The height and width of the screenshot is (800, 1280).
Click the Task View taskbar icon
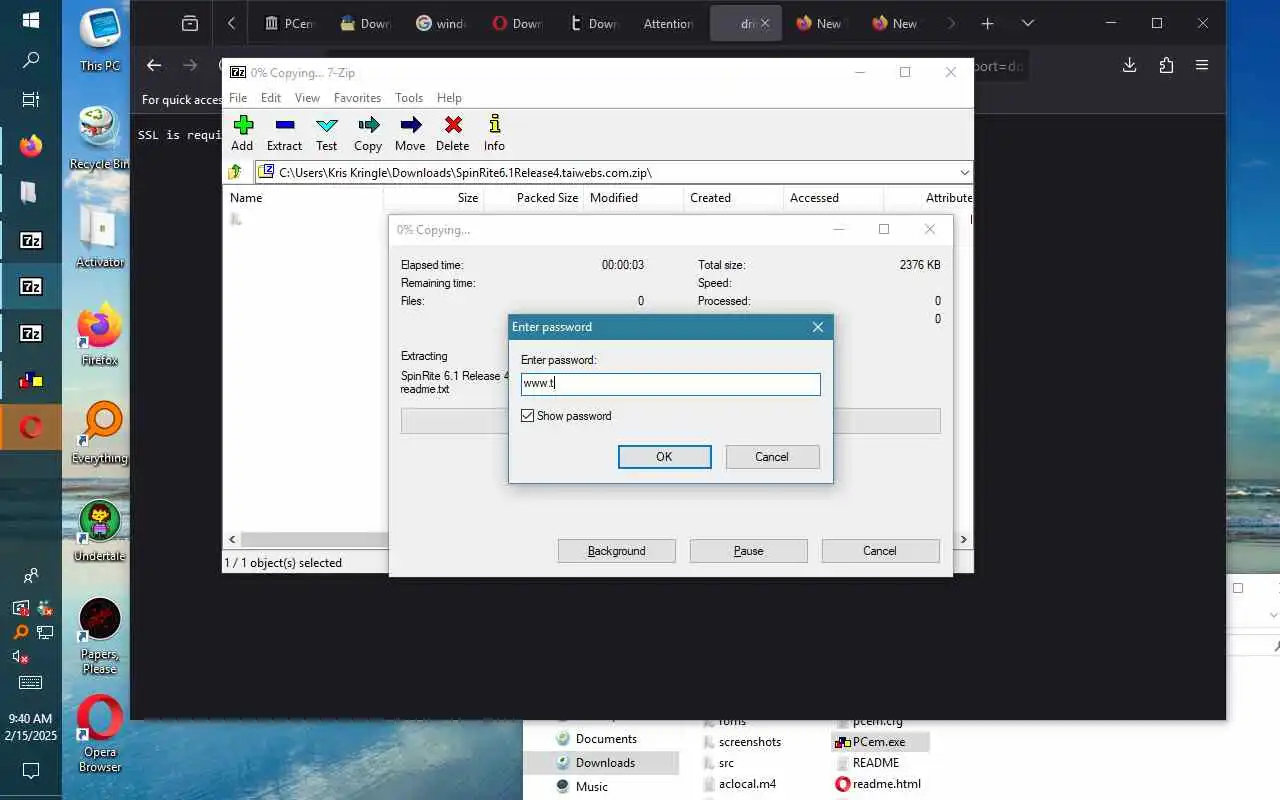click(30, 99)
